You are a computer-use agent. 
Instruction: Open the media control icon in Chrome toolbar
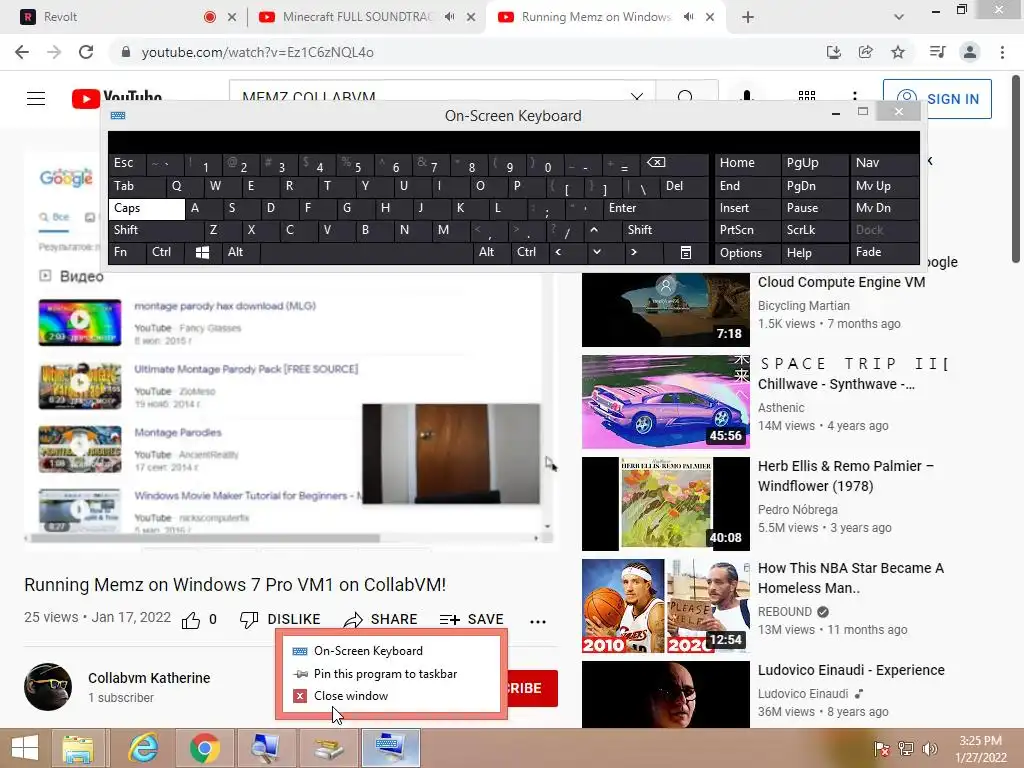pyautogui.click(x=938, y=52)
